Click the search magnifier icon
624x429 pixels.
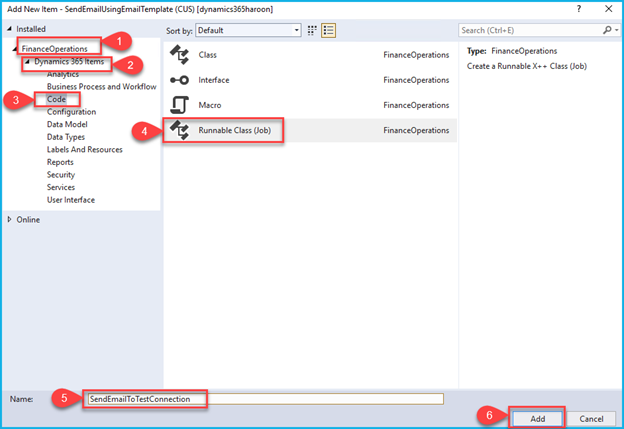pos(608,31)
